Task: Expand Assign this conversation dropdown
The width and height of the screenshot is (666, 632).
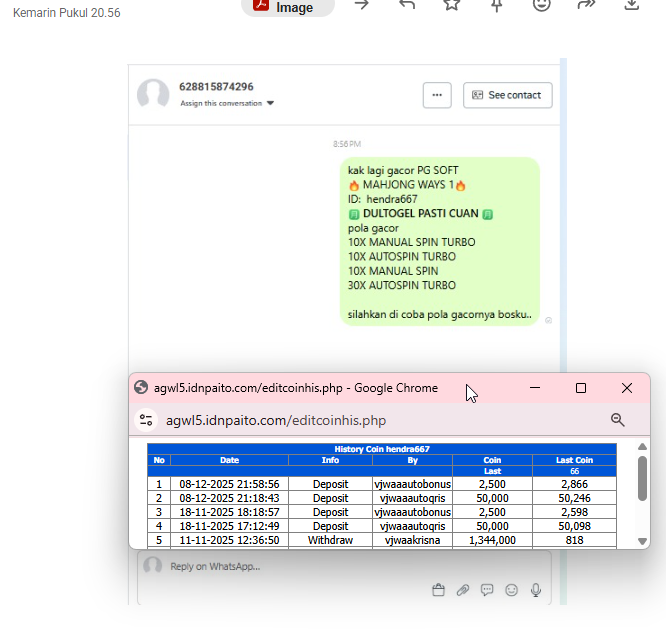Action: (227, 103)
